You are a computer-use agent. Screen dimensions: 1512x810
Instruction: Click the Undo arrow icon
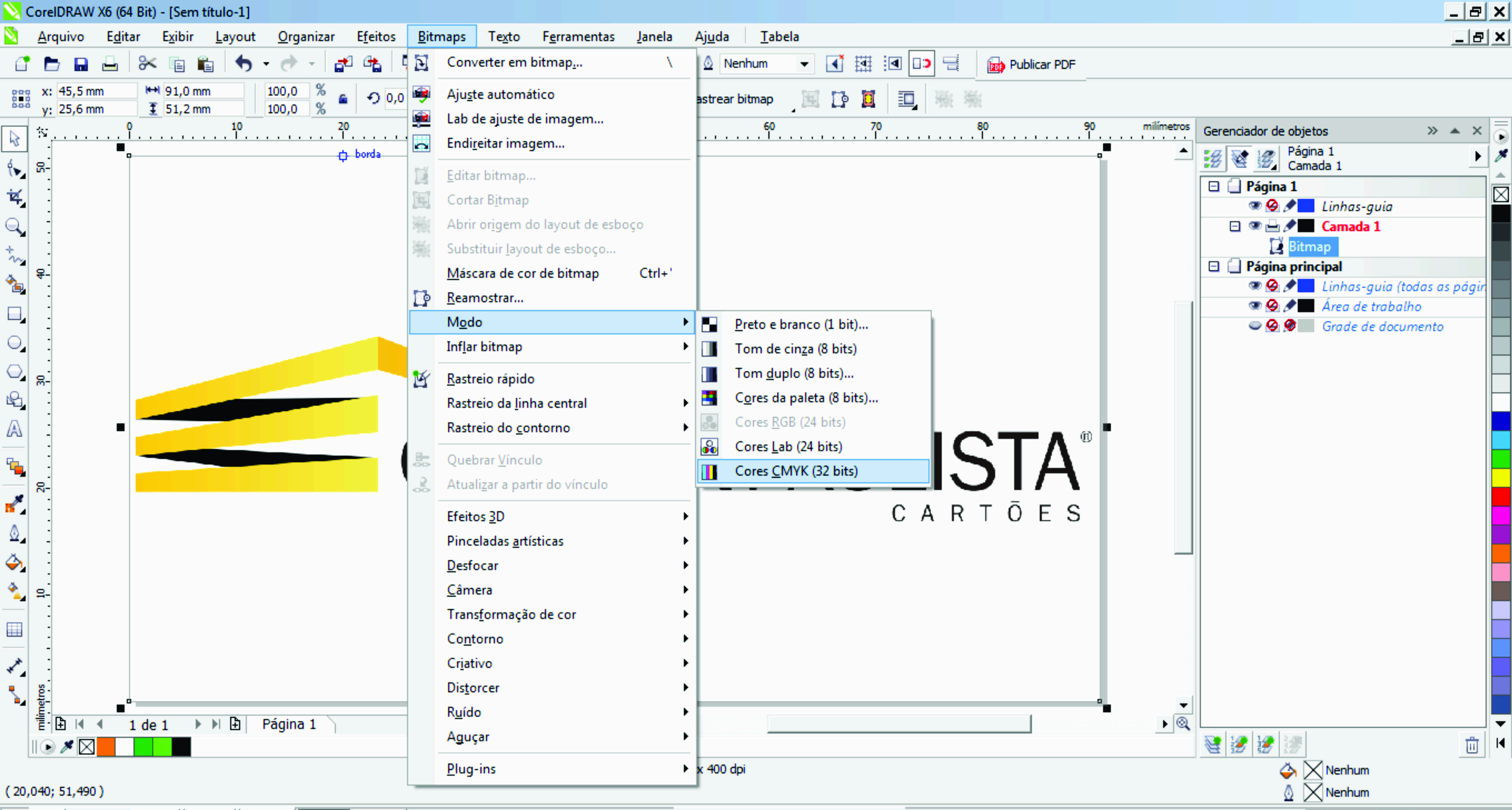[244, 63]
